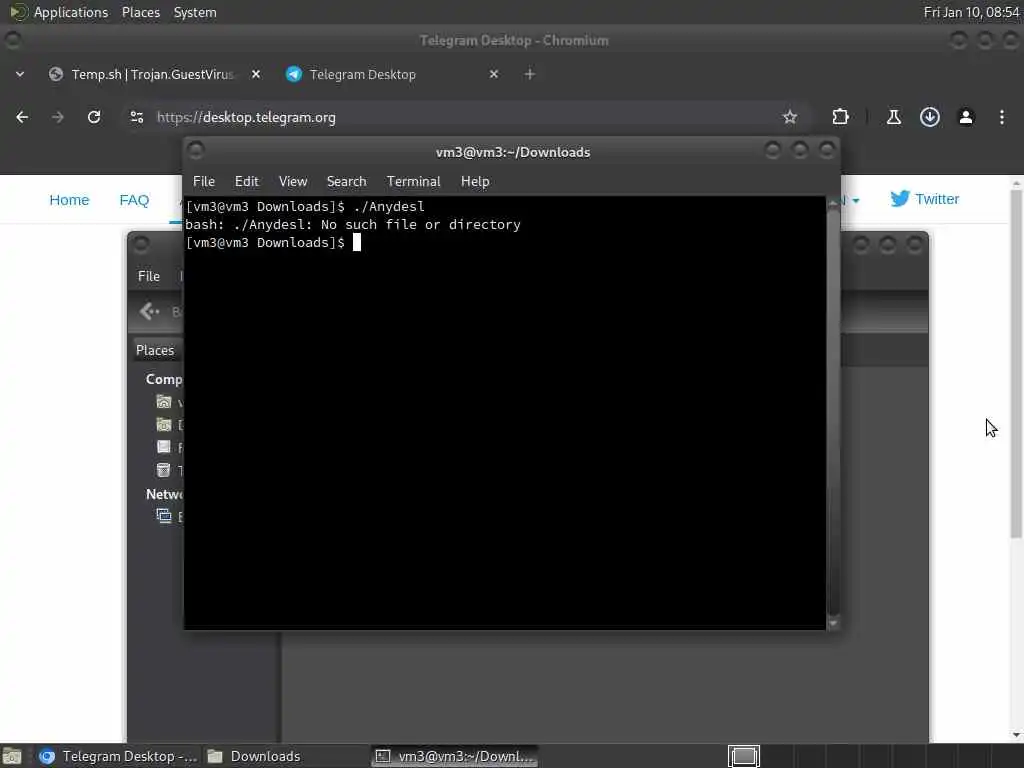
Task: Click the clock showing Fri Jan 10
Action: pyautogui.click(x=972, y=12)
